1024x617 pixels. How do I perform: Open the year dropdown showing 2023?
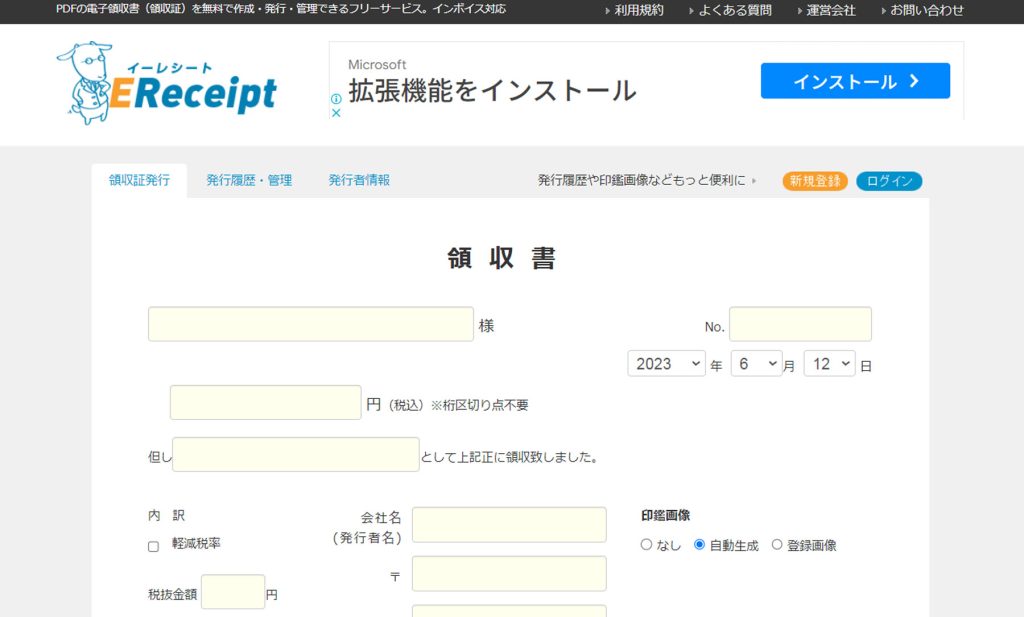(x=666, y=364)
